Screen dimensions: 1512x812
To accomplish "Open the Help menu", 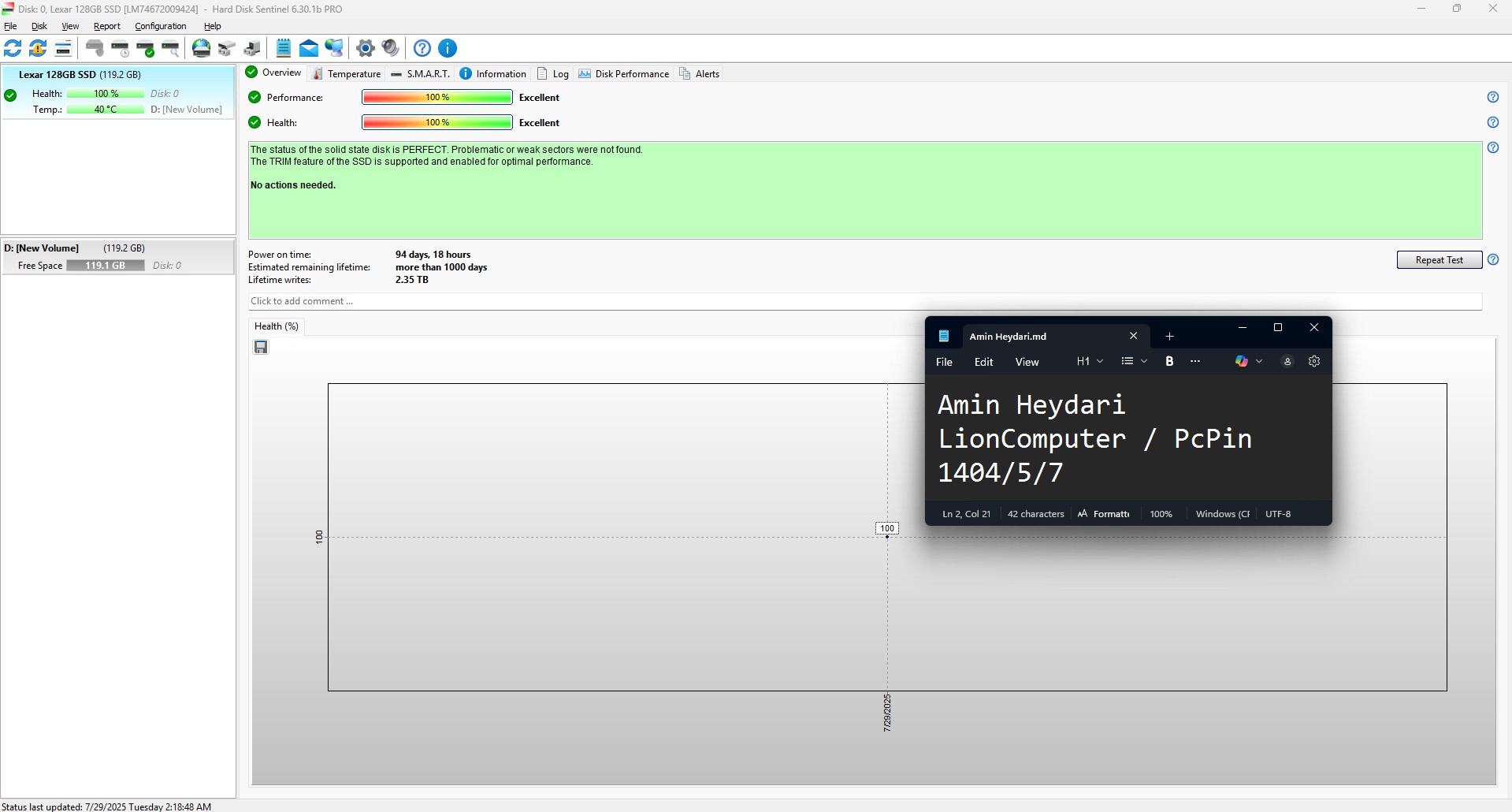I will 213,26.
